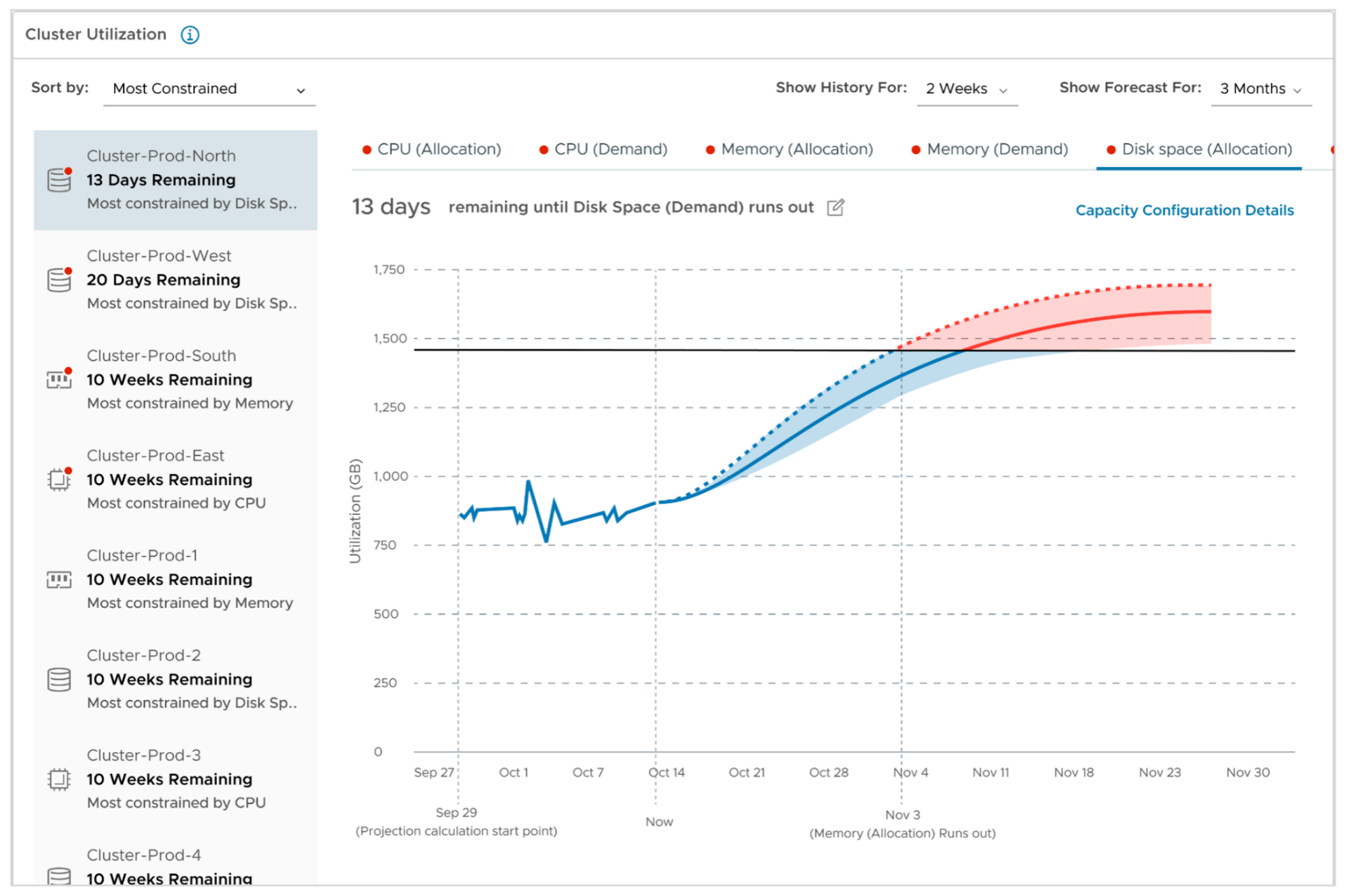1351x896 pixels.
Task: Click the disk icon beside Cluster-Prod-West
Action: pyautogui.click(x=59, y=280)
